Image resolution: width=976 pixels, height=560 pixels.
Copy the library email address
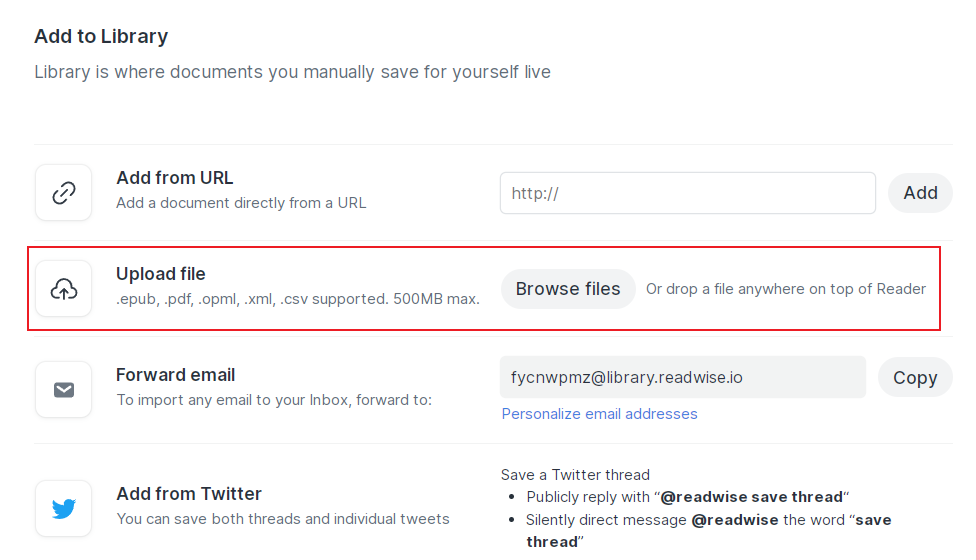point(915,377)
